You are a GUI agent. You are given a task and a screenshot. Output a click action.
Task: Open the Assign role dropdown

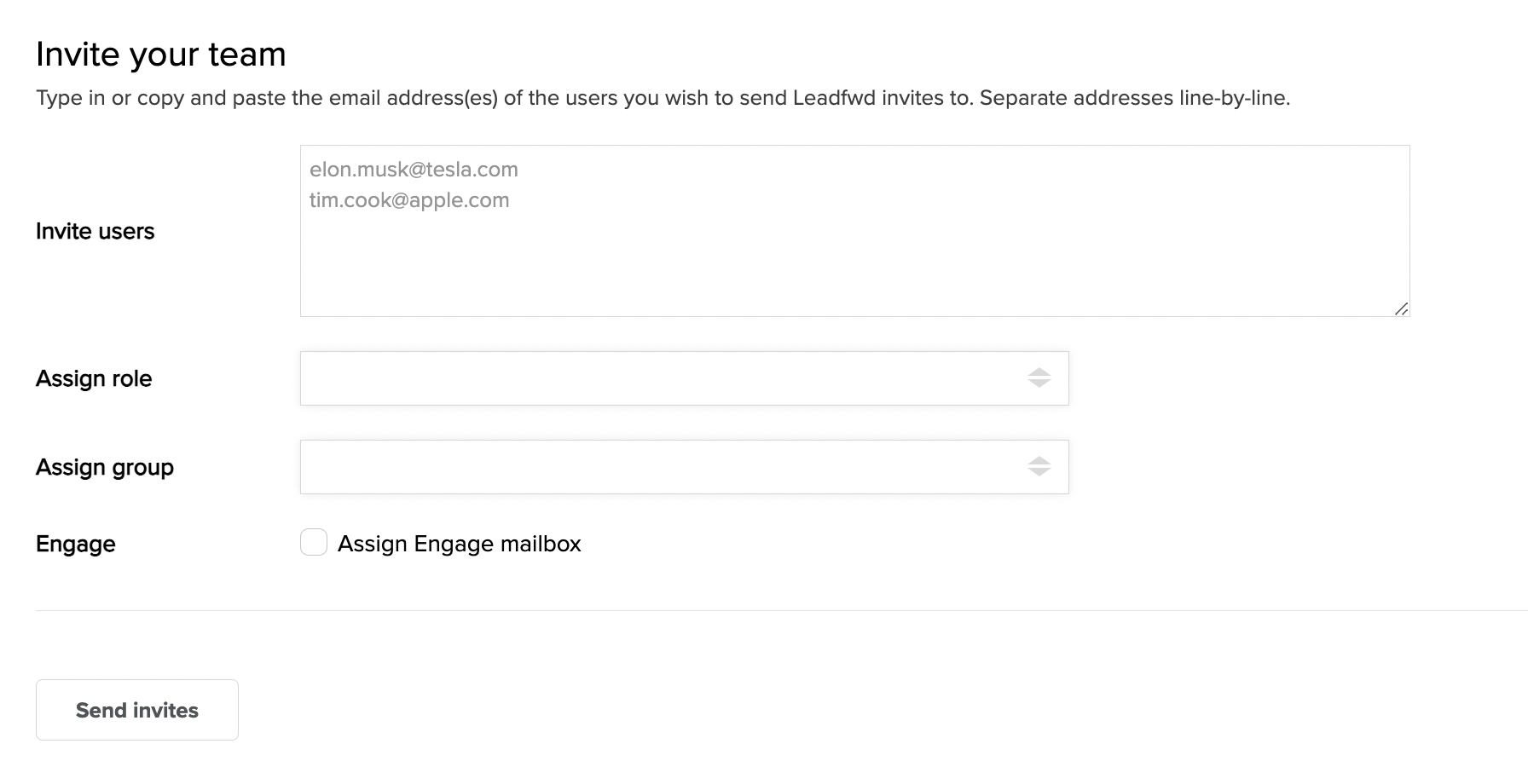[665, 378]
